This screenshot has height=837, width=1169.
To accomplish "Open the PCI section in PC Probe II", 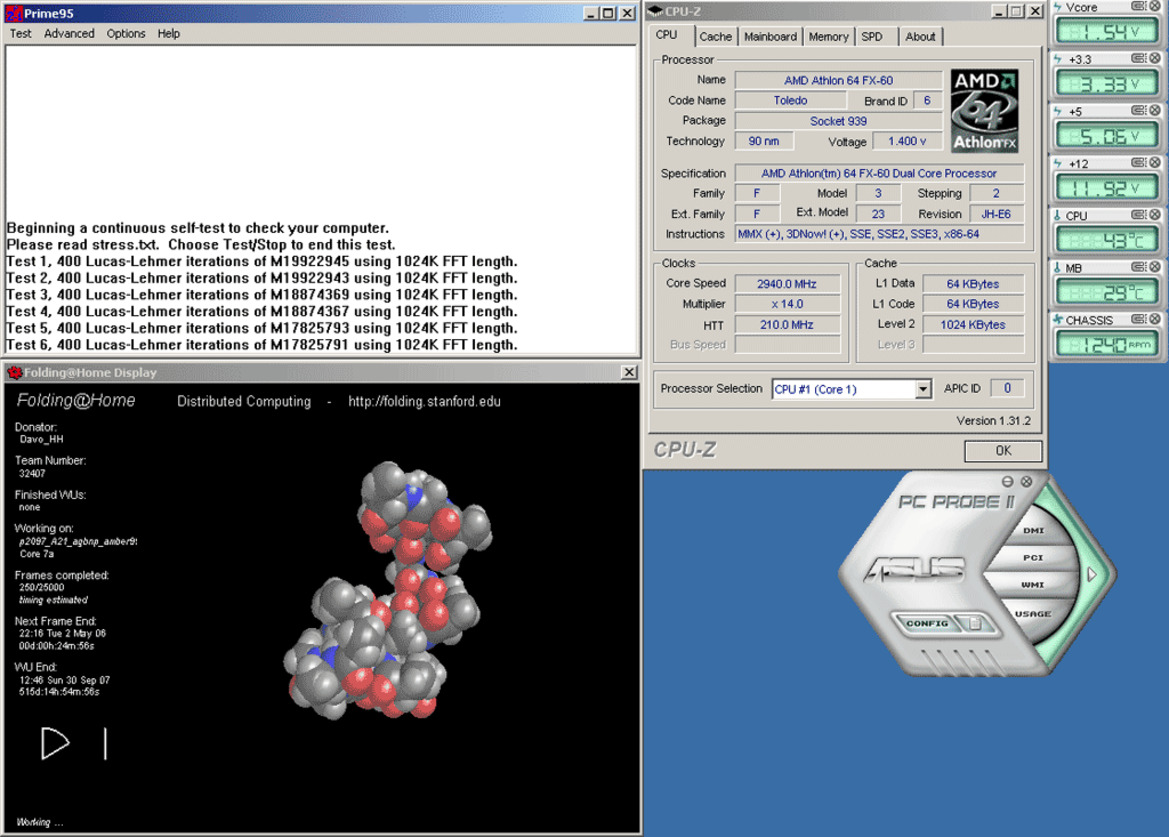I will coord(1033,558).
